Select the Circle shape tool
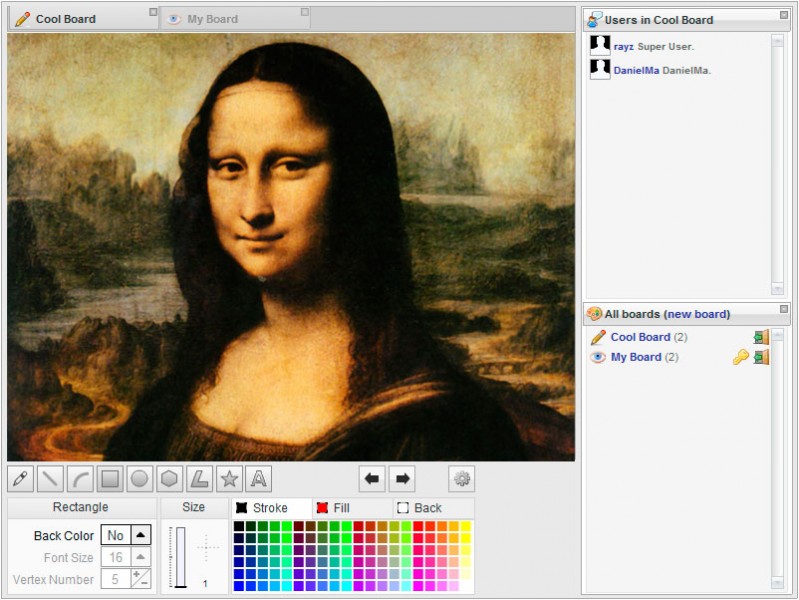The image size is (799, 600). click(140, 479)
